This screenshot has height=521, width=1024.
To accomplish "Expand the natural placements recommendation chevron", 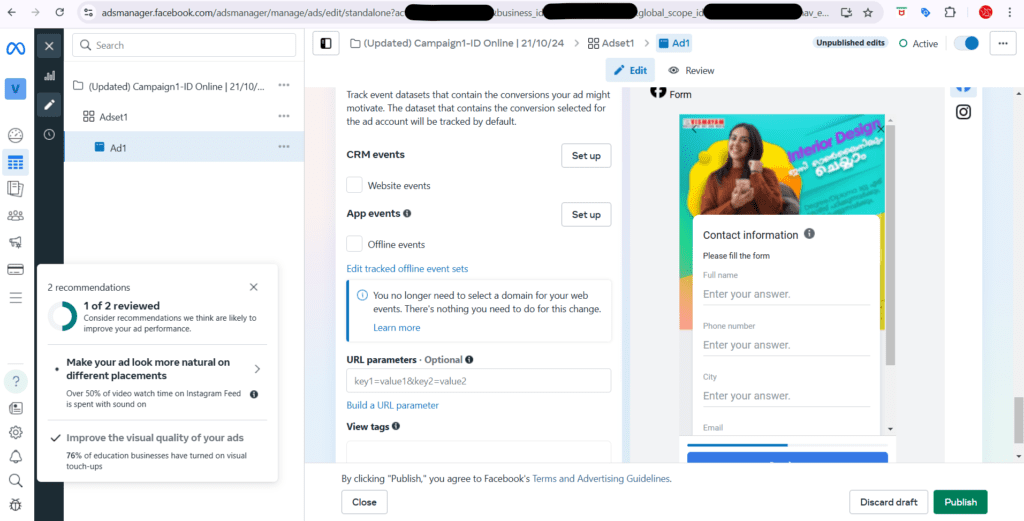I will (257, 369).
